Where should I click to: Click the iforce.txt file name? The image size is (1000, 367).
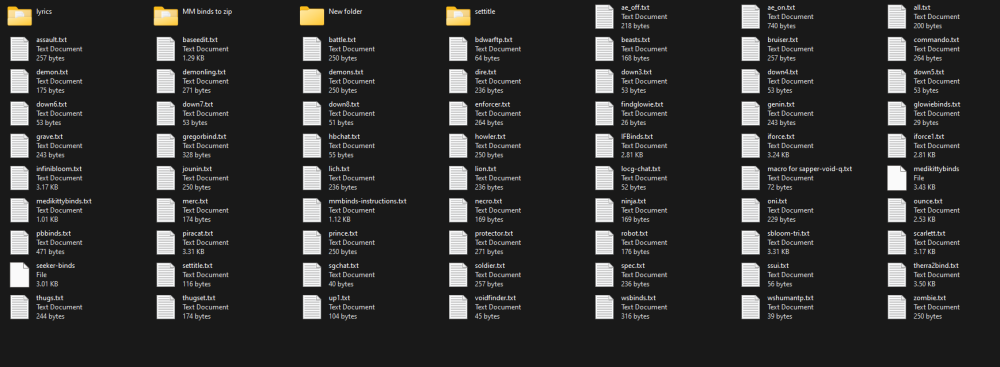pyautogui.click(x=781, y=137)
